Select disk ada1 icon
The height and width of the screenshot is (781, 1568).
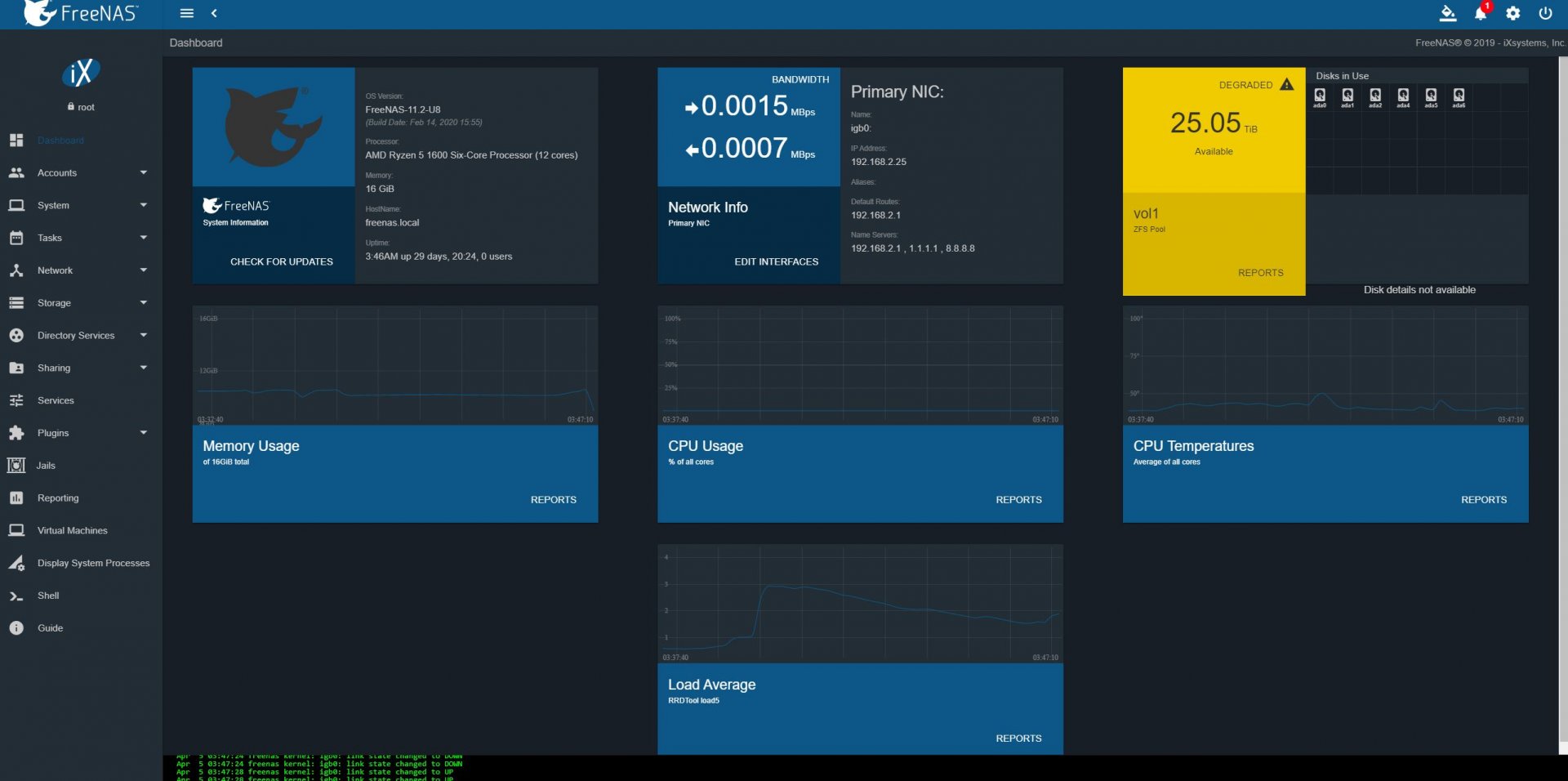(x=1347, y=97)
